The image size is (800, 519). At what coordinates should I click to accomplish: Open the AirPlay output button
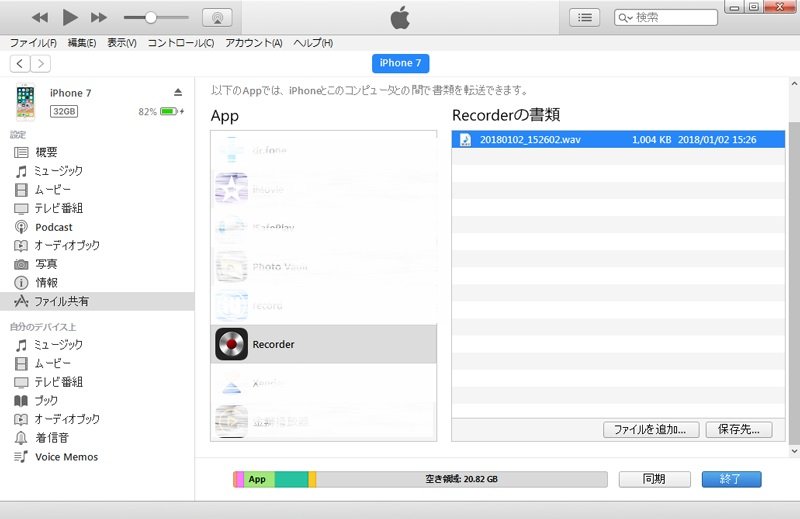217,18
